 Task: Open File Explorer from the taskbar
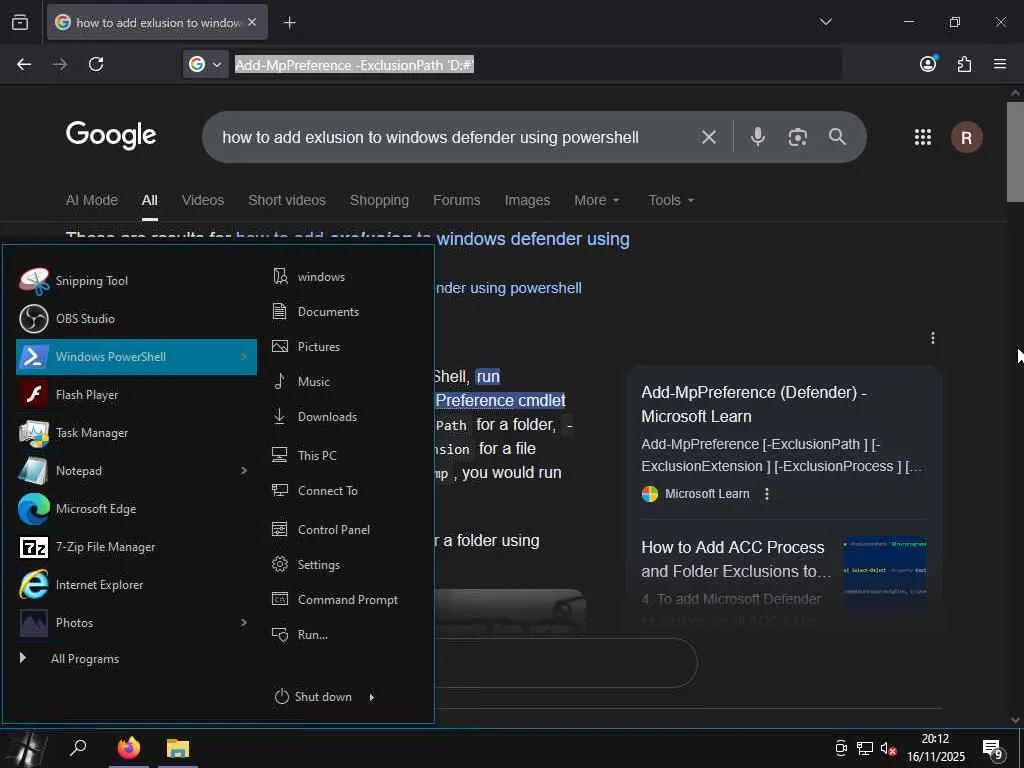click(x=178, y=748)
